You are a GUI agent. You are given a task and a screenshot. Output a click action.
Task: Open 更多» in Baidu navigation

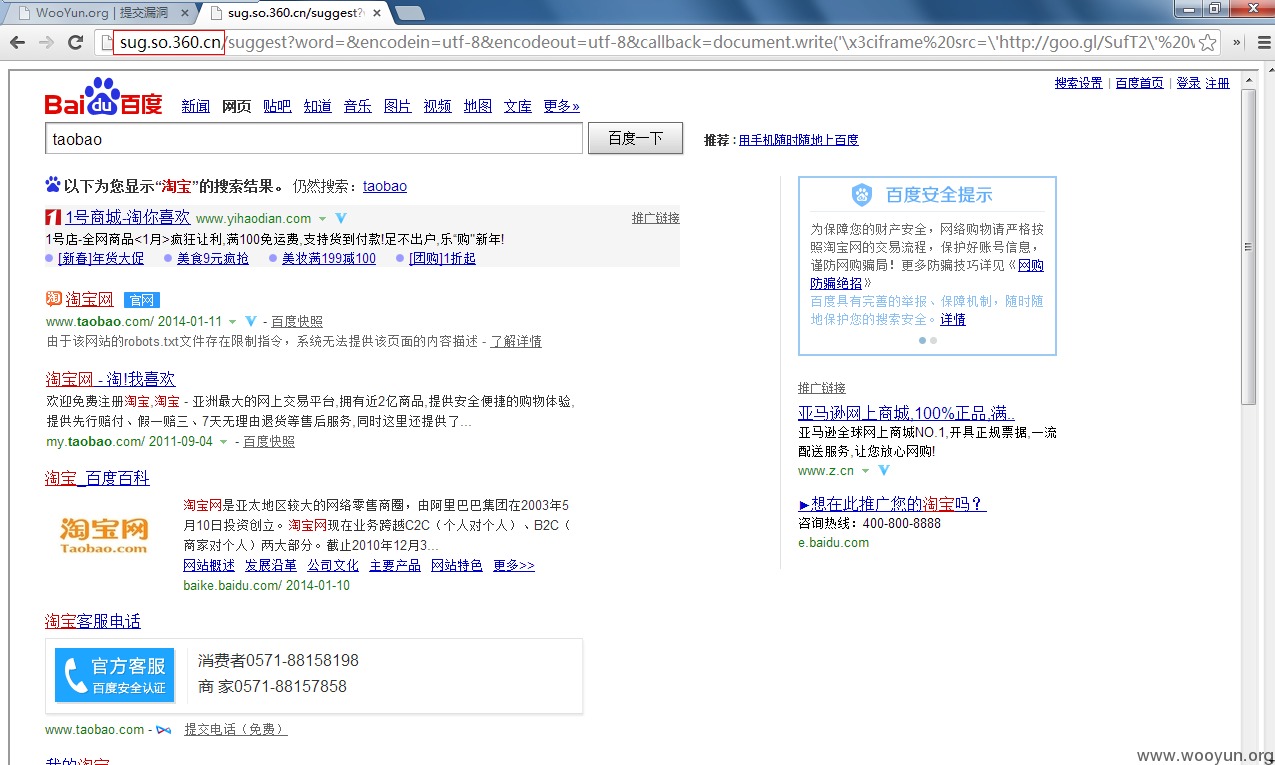coord(561,106)
